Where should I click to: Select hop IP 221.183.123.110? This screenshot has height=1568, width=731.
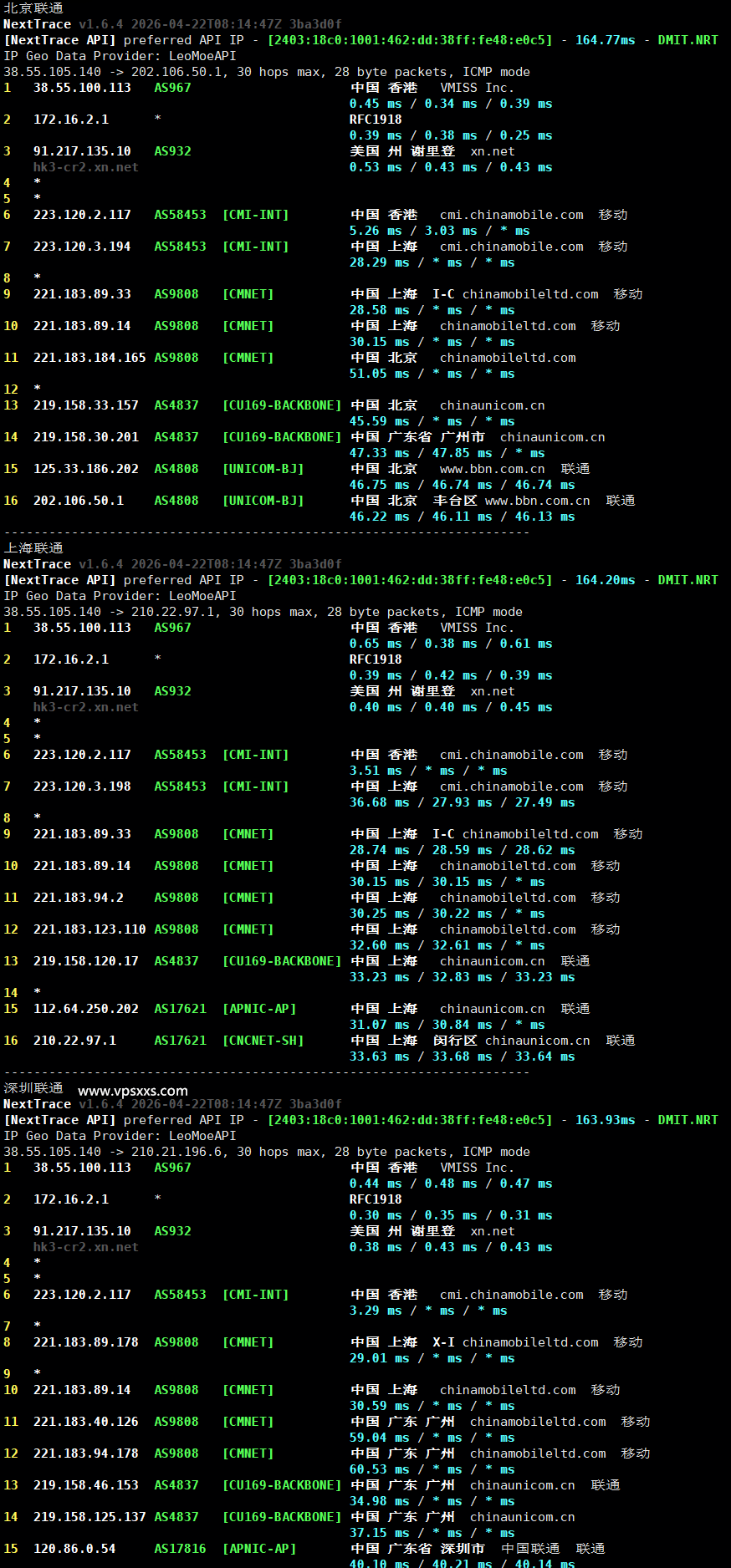pos(89,929)
